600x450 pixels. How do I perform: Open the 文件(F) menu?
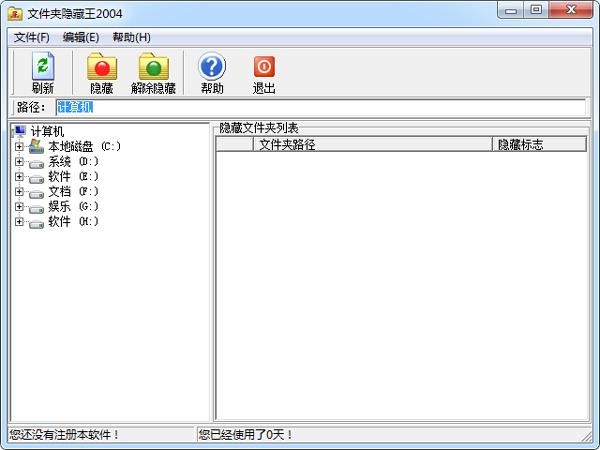(32, 38)
